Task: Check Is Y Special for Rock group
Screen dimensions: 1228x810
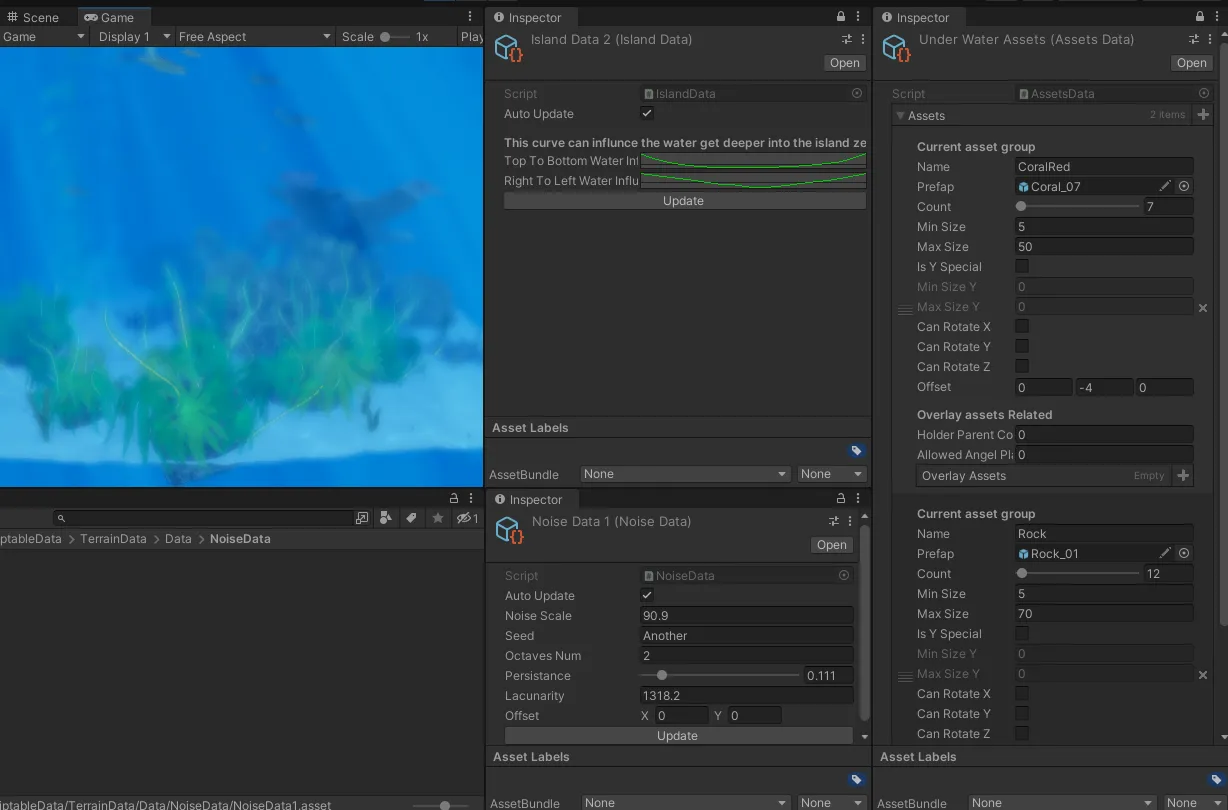Action: (x=1022, y=634)
